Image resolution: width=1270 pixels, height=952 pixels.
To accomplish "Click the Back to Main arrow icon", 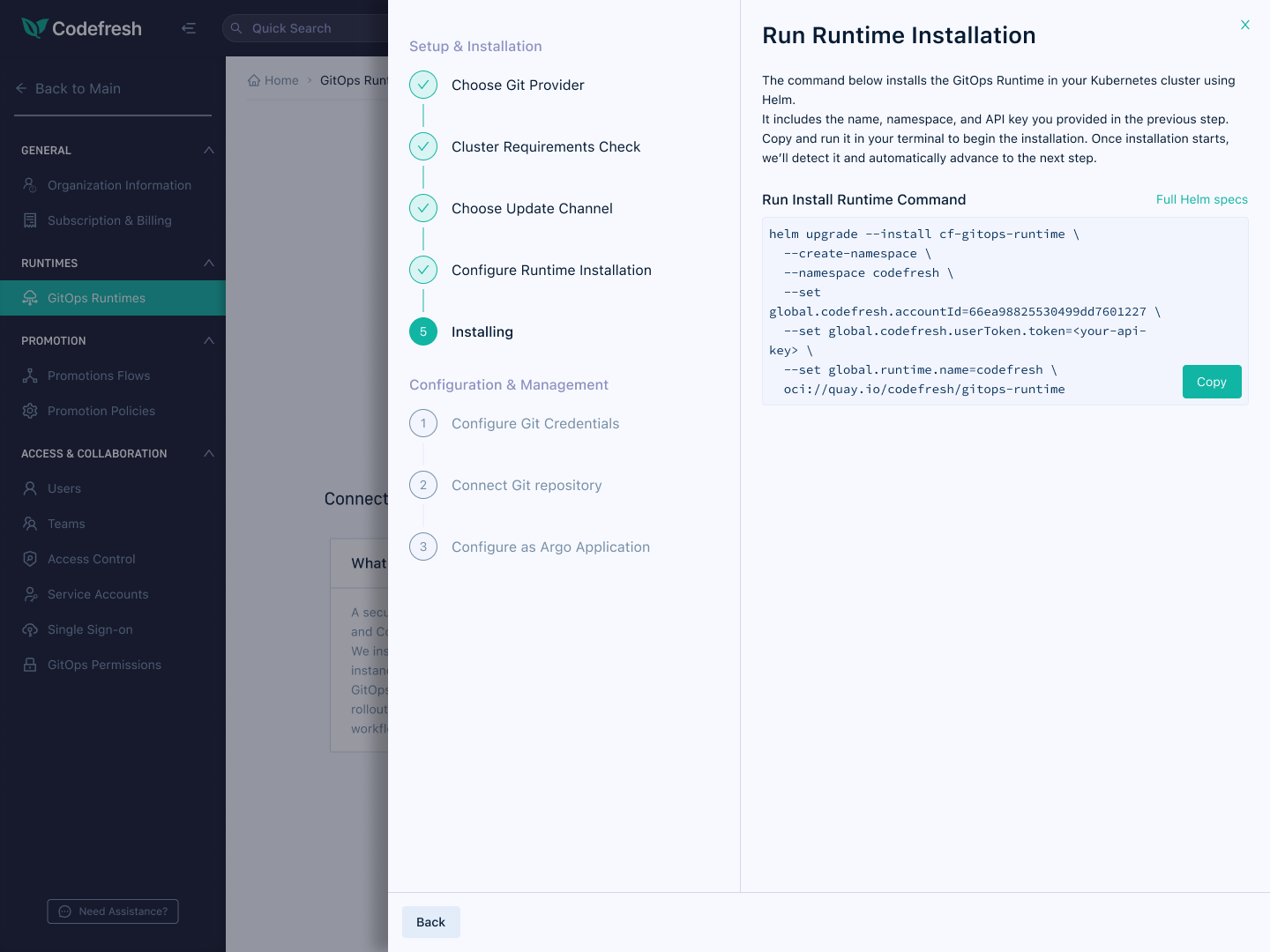I will 21,88.
